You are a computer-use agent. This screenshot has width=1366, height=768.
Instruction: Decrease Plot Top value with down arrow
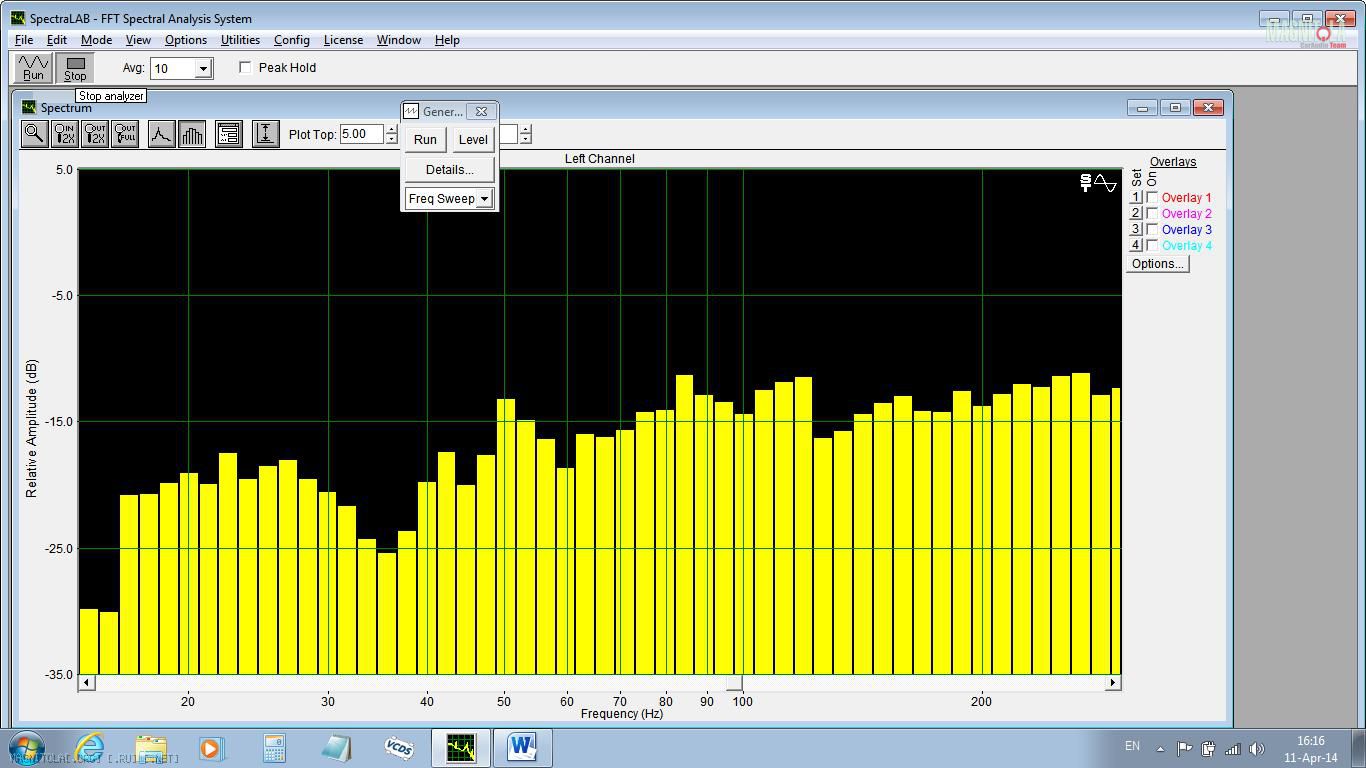tap(391, 139)
